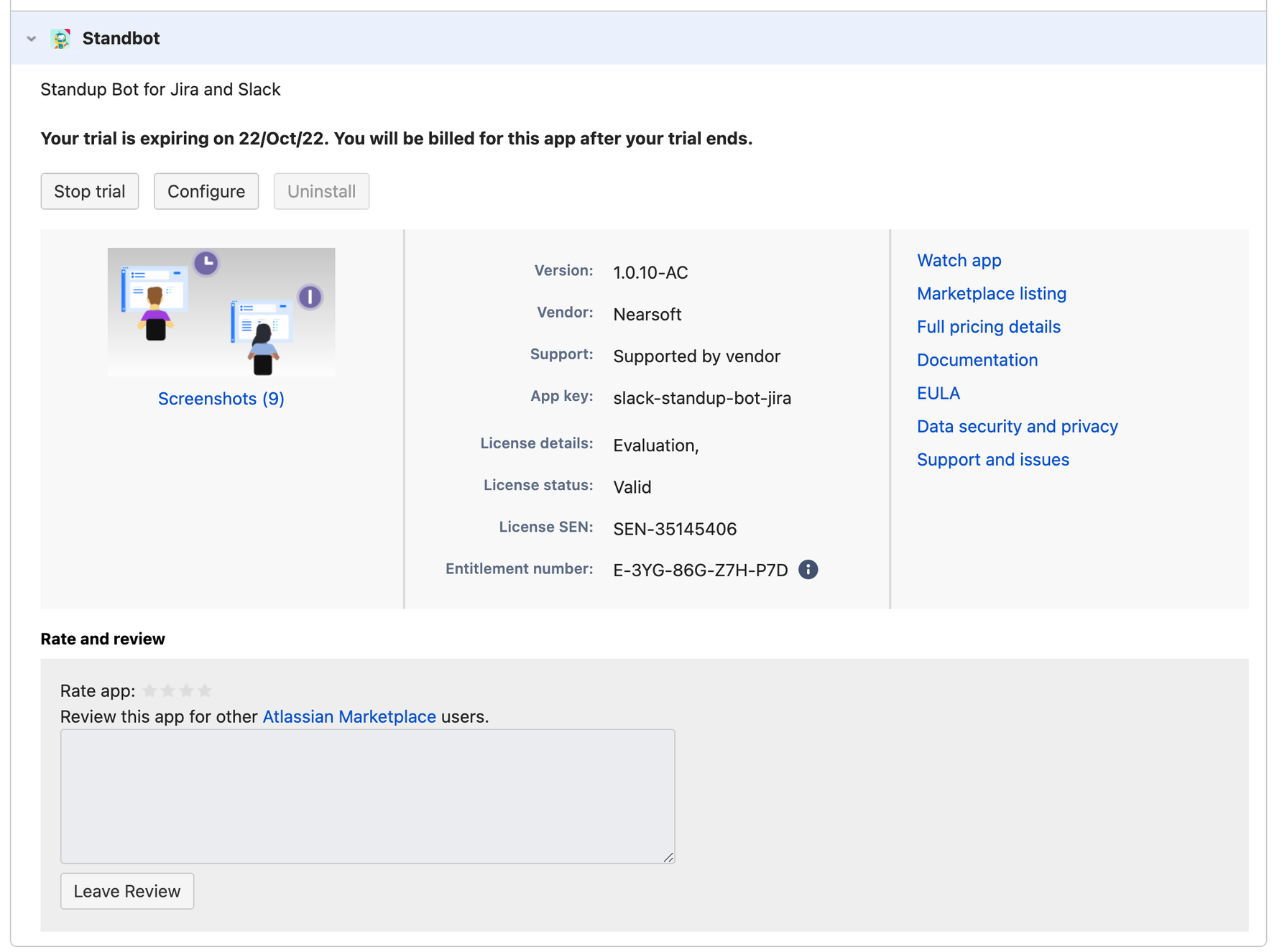Open the Screenshots (9) link
Image resolution: width=1282 pixels, height=952 pixels.
coord(221,399)
